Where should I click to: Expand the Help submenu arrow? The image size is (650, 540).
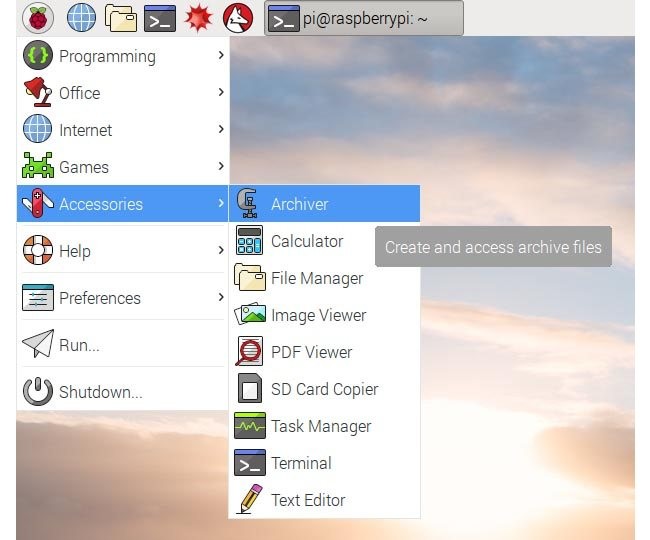pos(221,250)
